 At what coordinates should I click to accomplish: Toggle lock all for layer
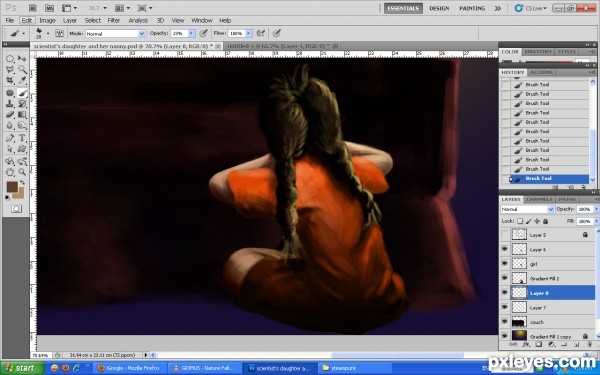[x=546, y=221]
